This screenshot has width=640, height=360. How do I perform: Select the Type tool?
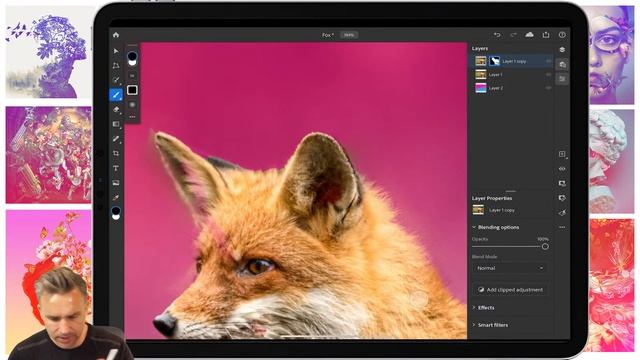[x=116, y=168]
